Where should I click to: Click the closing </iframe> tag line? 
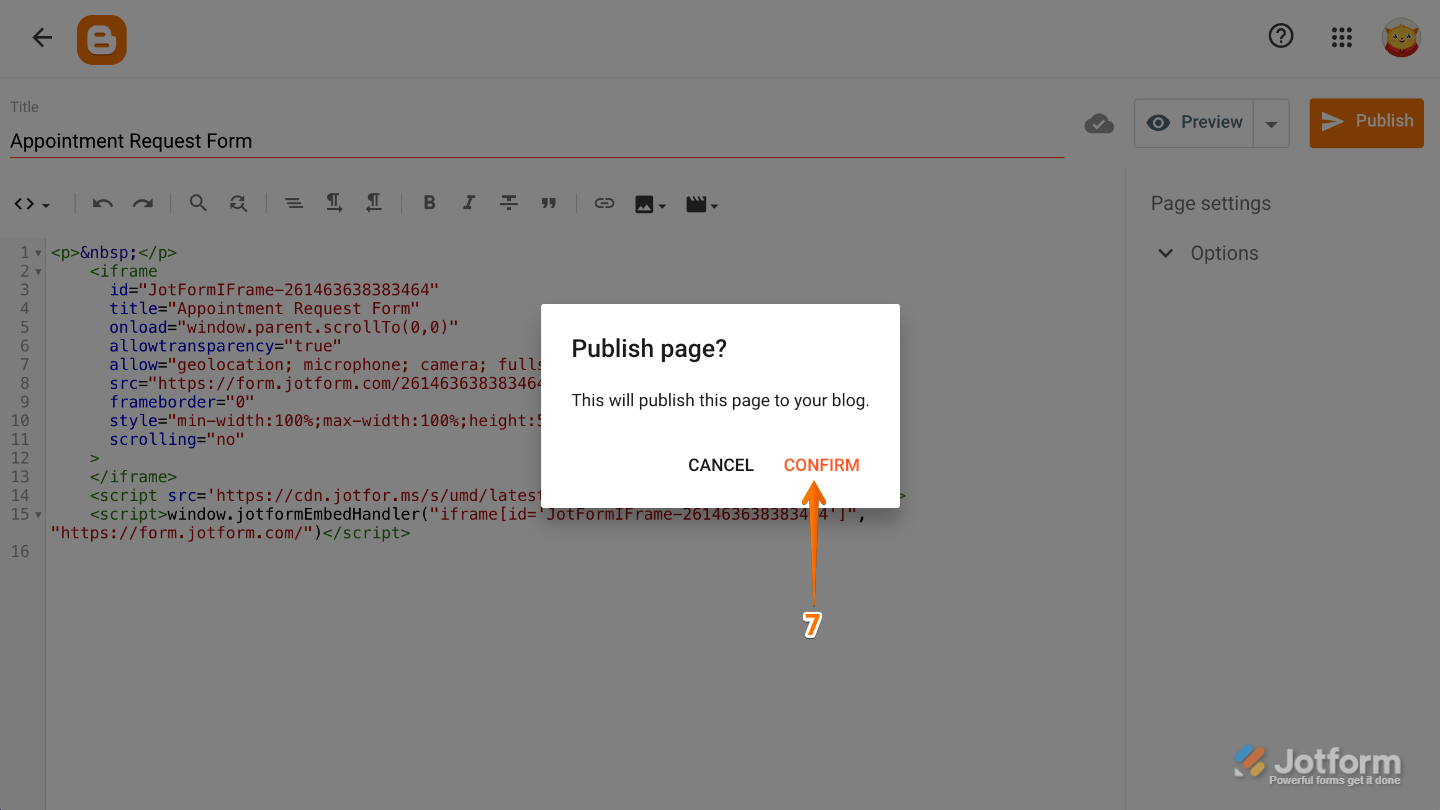coord(133,477)
